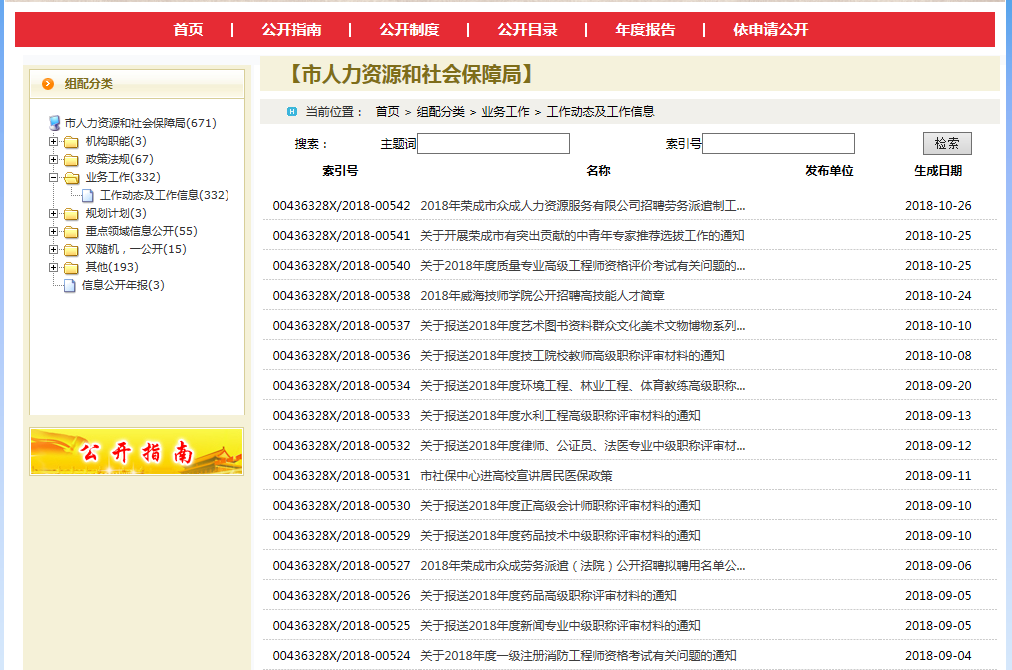Image resolution: width=1012 pixels, height=670 pixels.
Task: Expand the 双随机，一公开 tree node
Action: pos(54,249)
